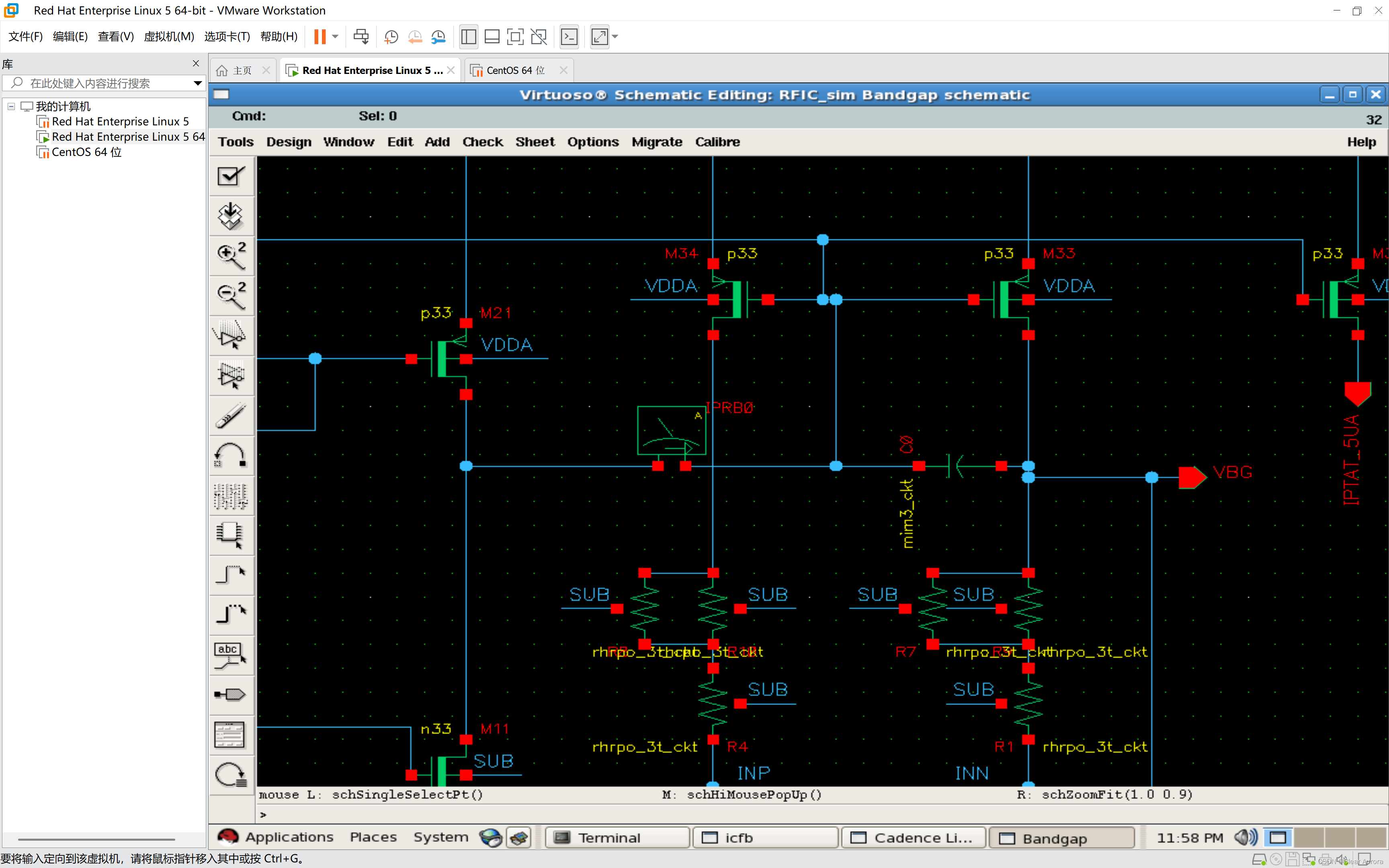Image resolution: width=1389 pixels, height=868 pixels.
Task: Collapse the 我的计算机 tree node
Action: pos(11,106)
